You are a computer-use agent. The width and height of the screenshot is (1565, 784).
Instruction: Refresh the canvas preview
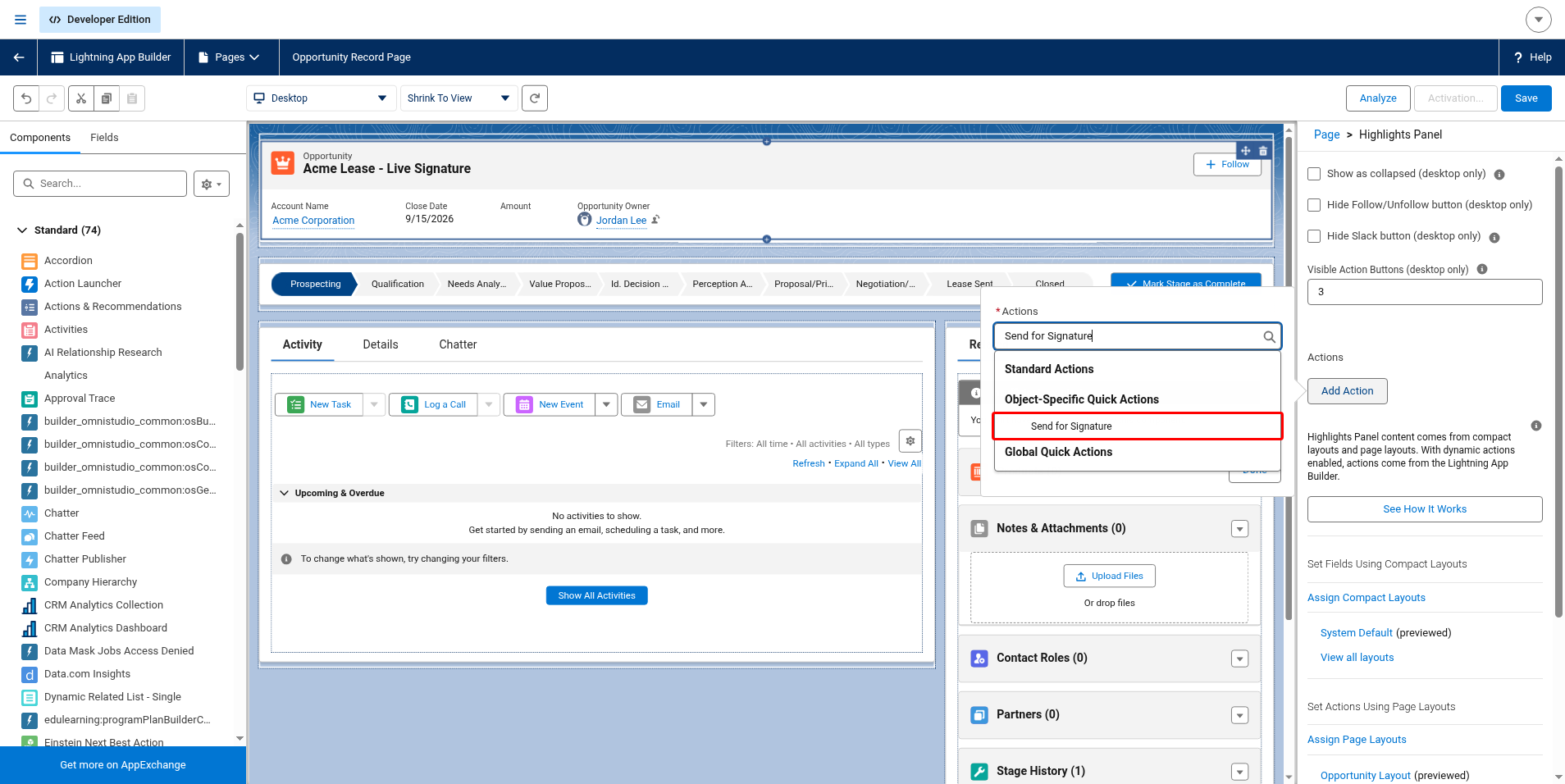pos(535,98)
